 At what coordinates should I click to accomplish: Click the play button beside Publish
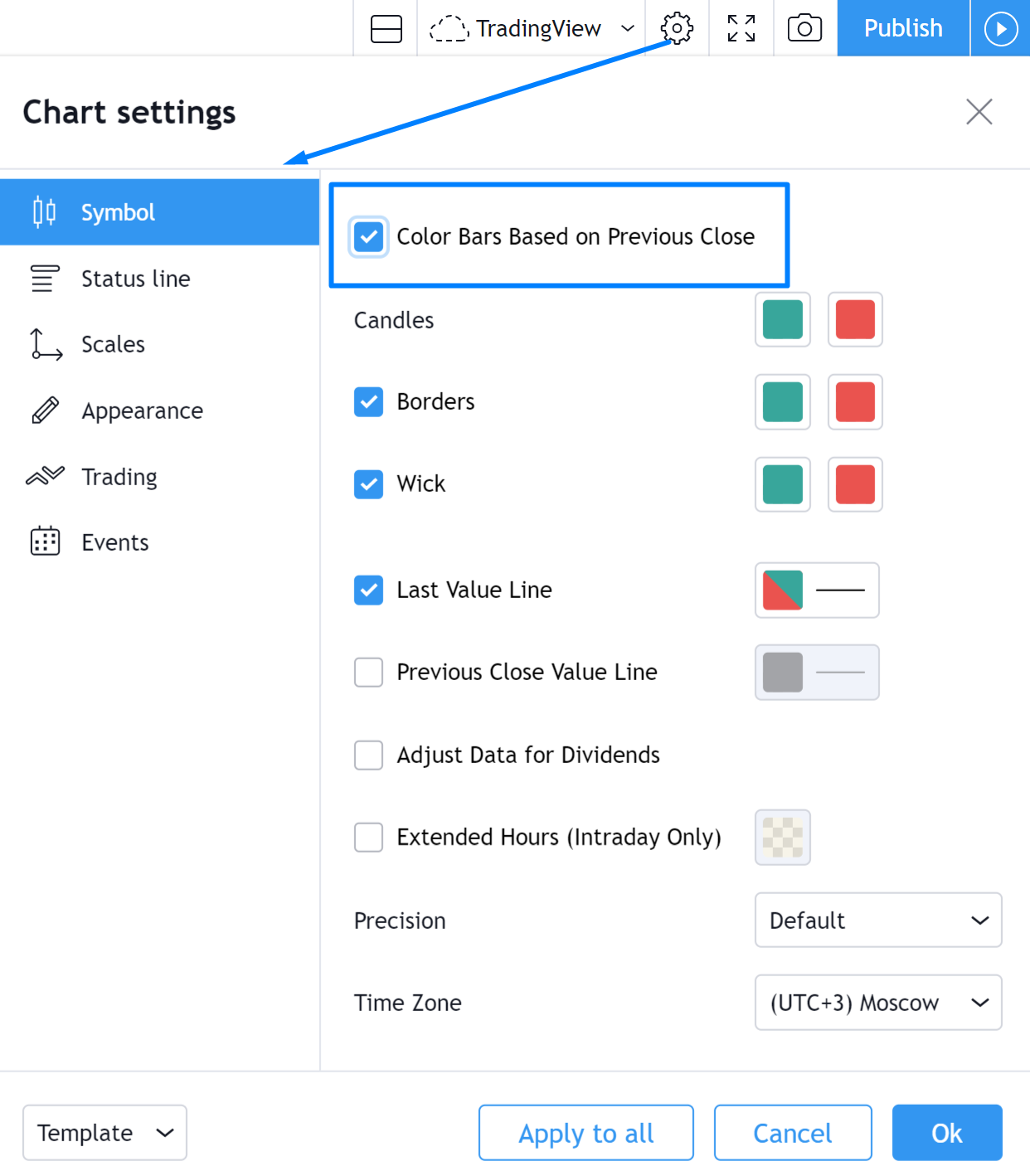(x=1000, y=28)
